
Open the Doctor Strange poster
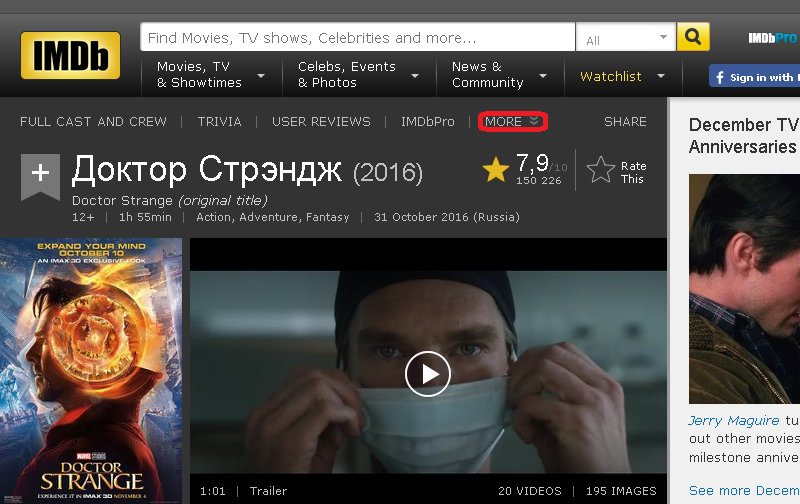[91, 371]
